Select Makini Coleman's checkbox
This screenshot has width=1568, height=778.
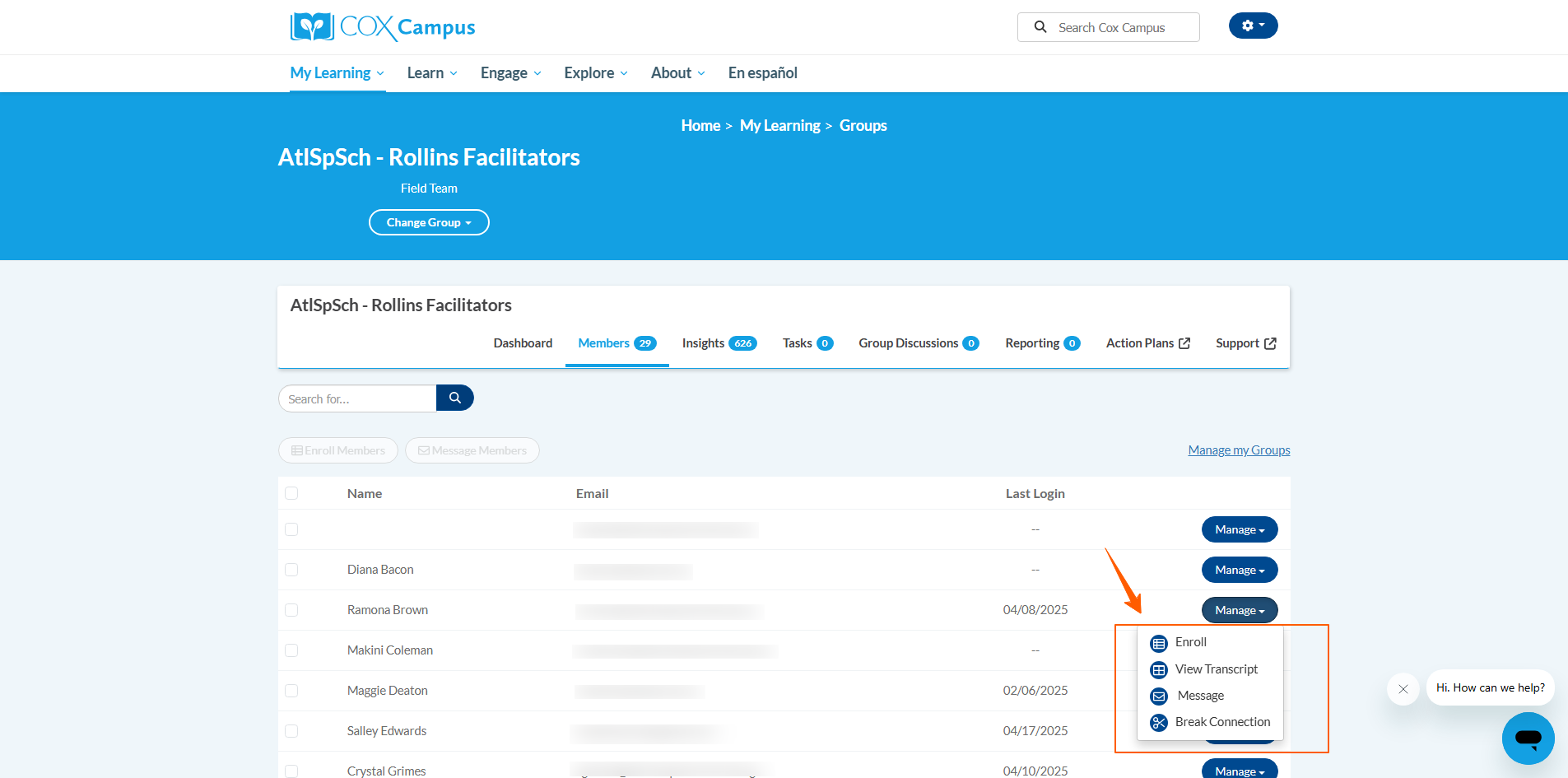(x=291, y=650)
